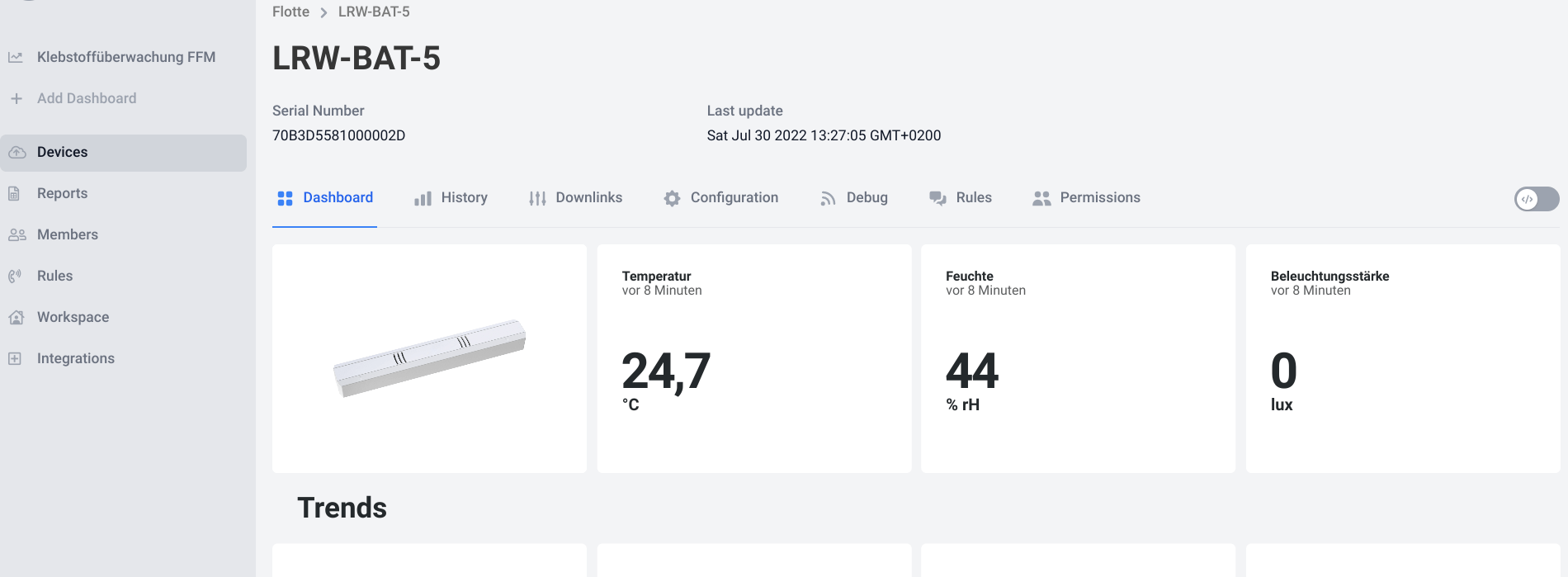Click the Workspace house icon

pyautogui.click(x=16, y=318)
